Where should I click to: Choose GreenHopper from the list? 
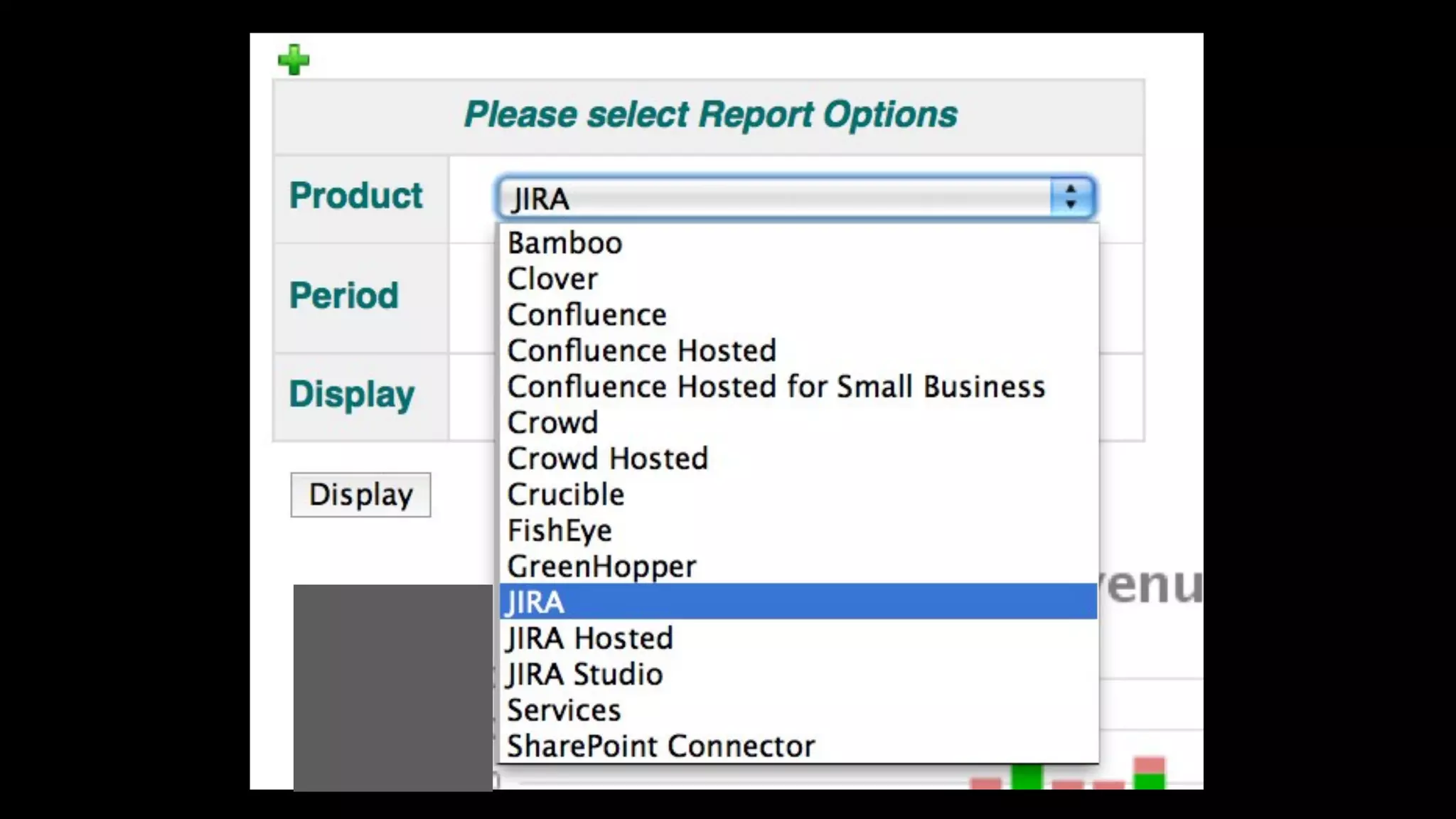tap(601, 567)
